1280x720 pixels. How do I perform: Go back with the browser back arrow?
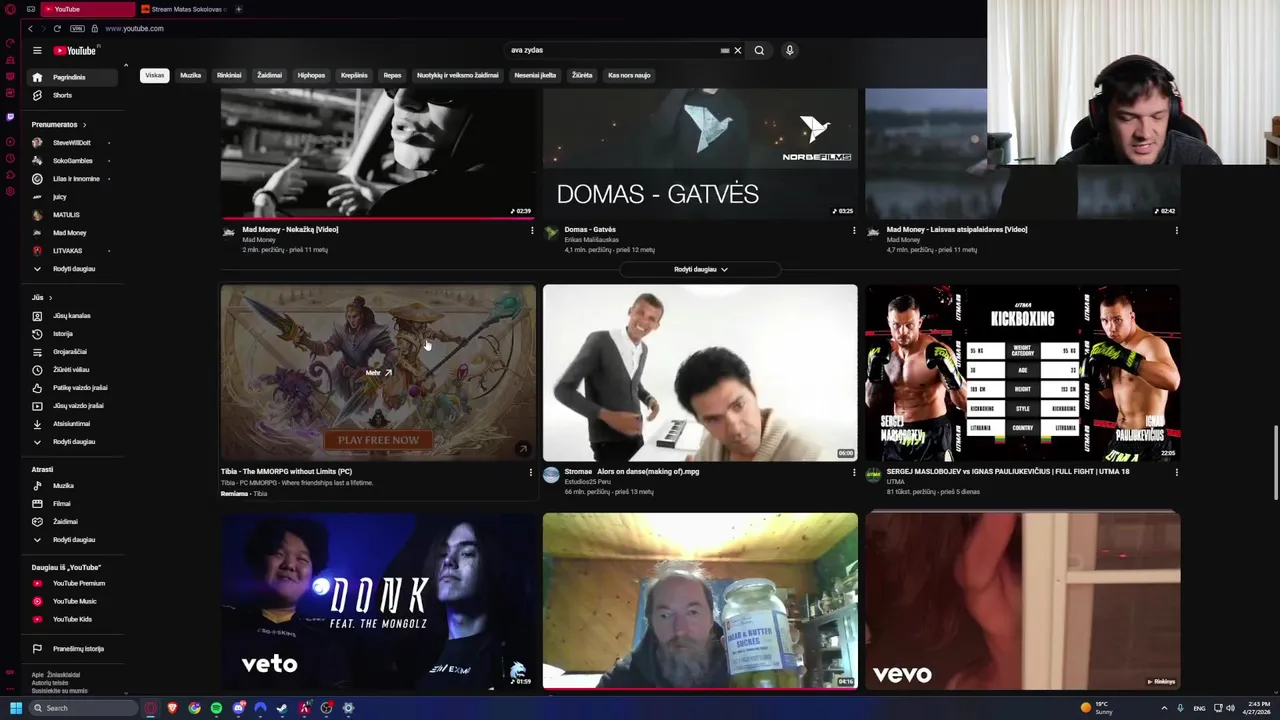tap(30, 28)
